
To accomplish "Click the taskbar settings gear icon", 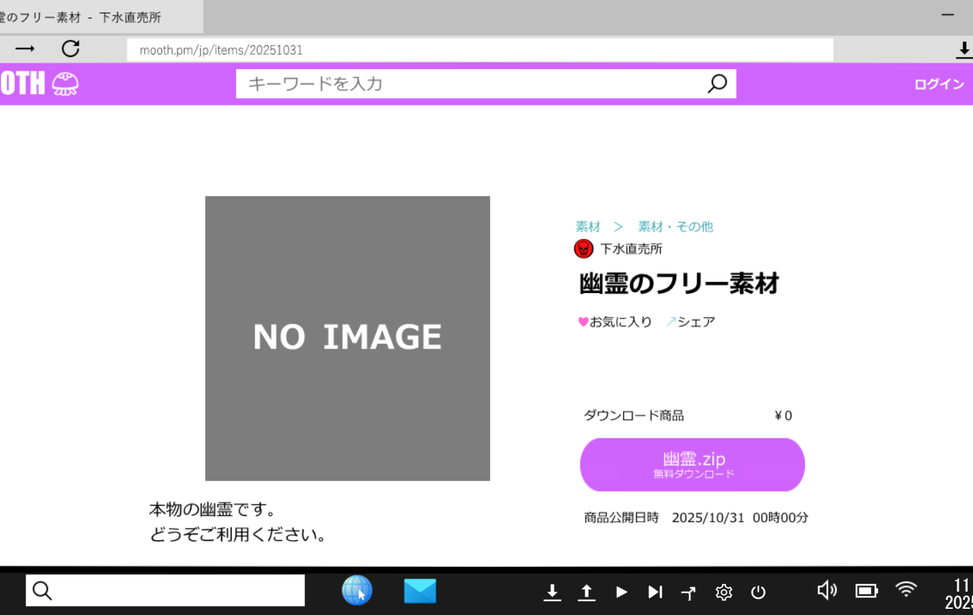I will [724, 592].
